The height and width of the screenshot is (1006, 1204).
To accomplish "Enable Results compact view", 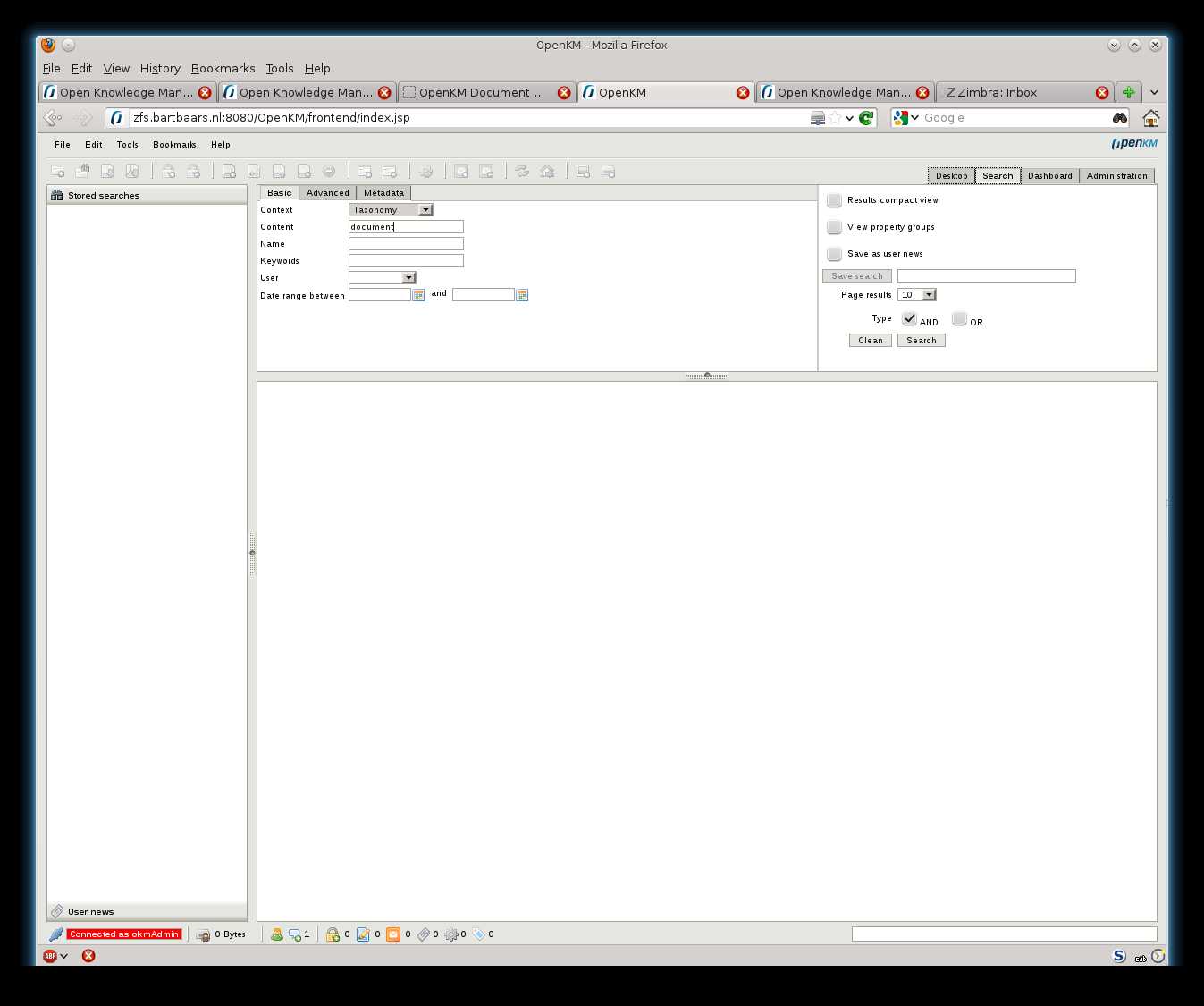I will pos(834,200).
